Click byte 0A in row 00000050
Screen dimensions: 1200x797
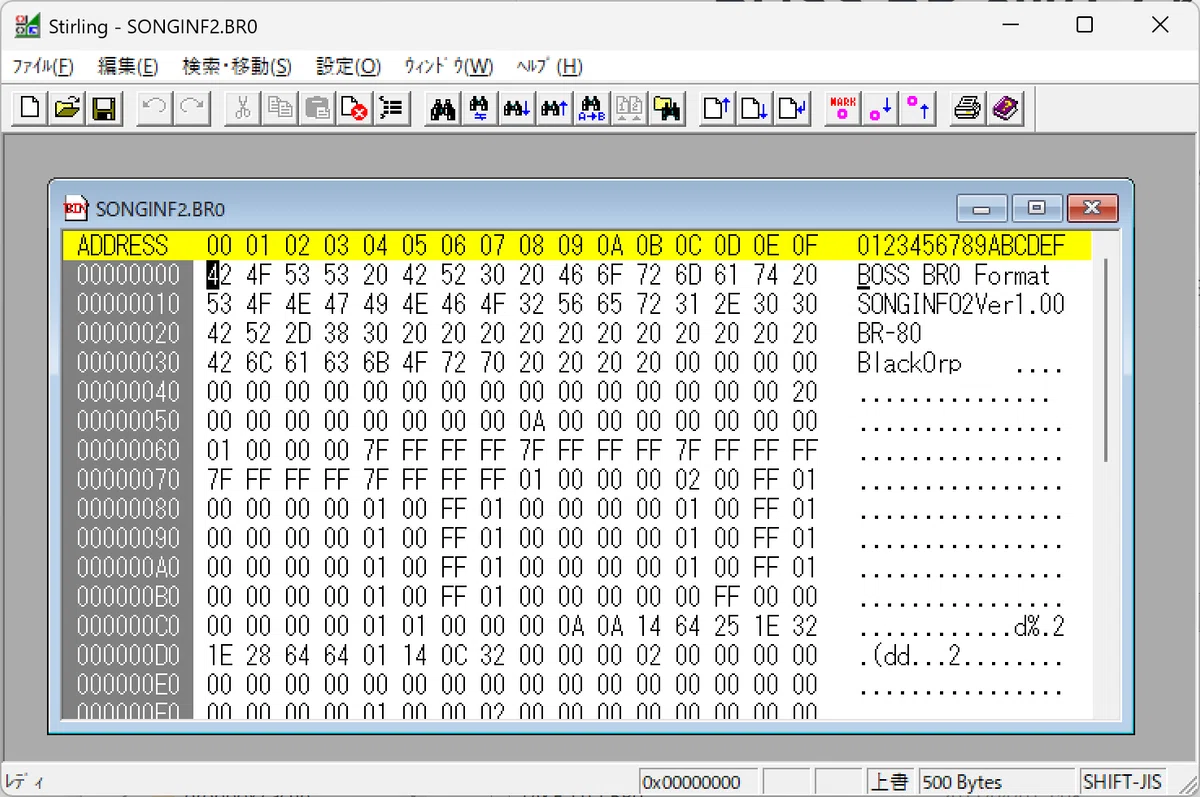(x=532, y=421)
